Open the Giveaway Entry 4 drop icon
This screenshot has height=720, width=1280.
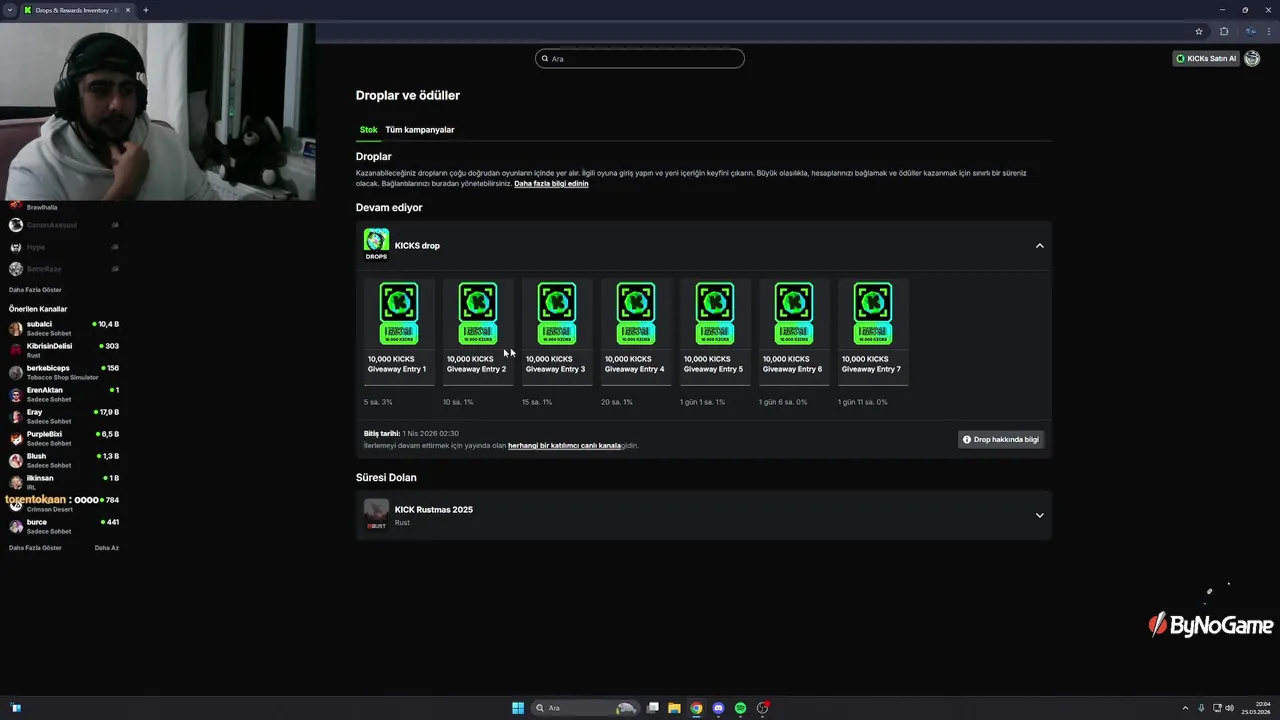635,314
